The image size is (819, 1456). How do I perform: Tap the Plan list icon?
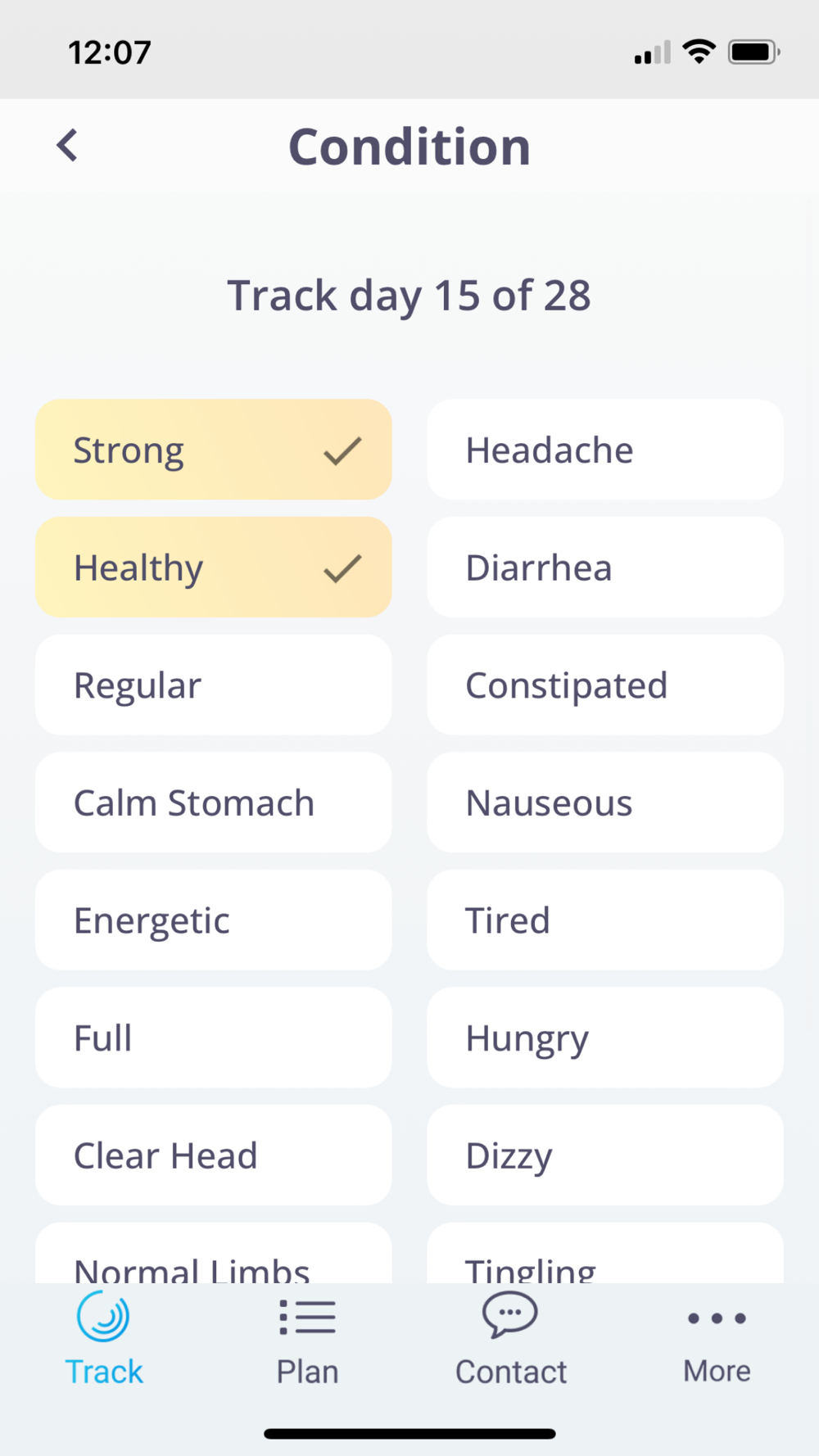click(307, 1317)
